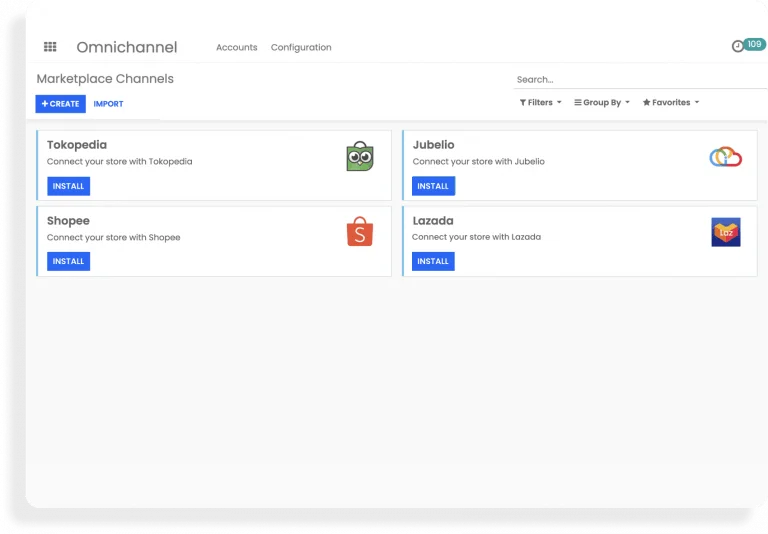
Task: Open the activities clock icon
Action: (738, 46)
